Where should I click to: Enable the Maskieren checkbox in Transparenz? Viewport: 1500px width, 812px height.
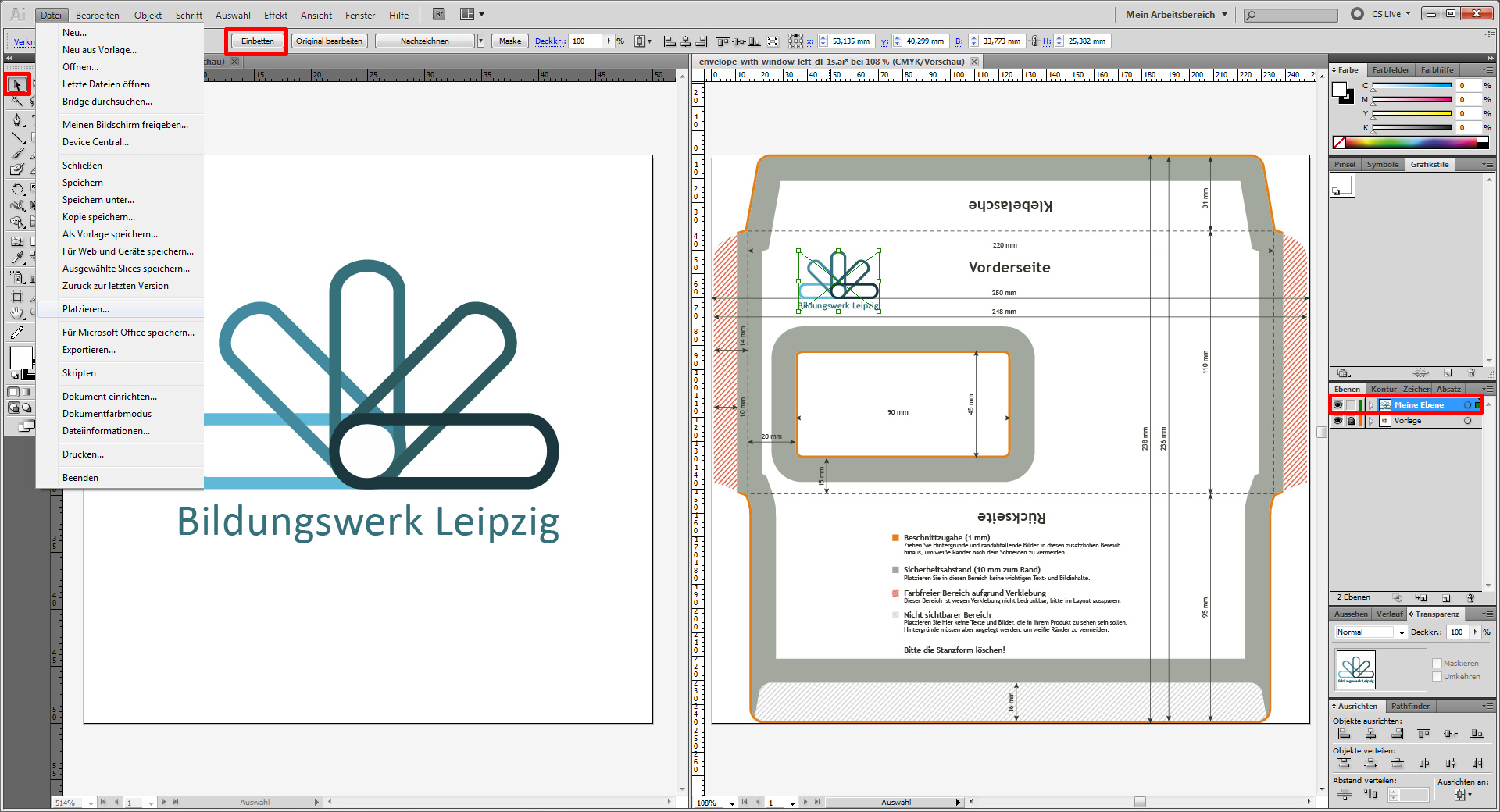click(x=1437, y=663)
